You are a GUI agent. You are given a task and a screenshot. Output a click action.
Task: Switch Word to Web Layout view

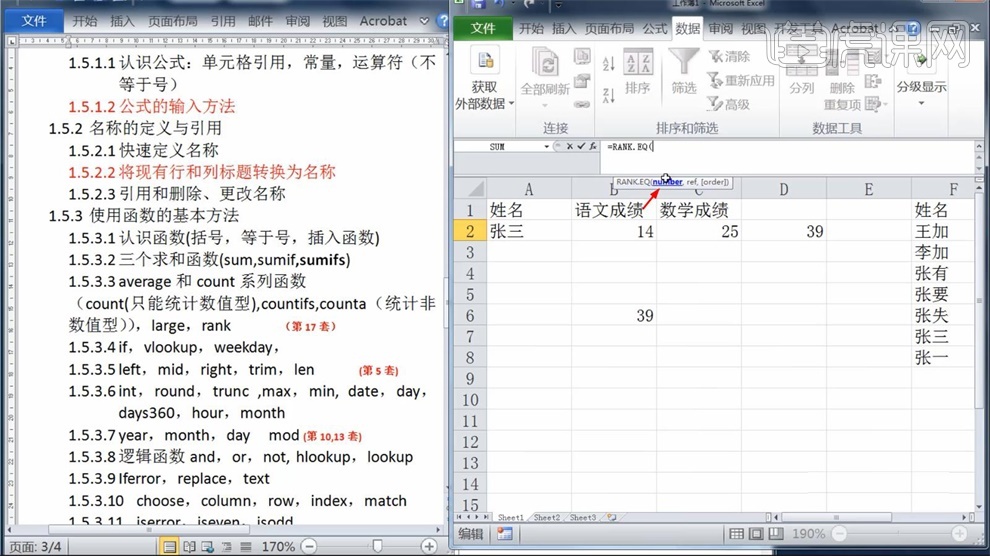pyautogui.click(x=208, y=547)
